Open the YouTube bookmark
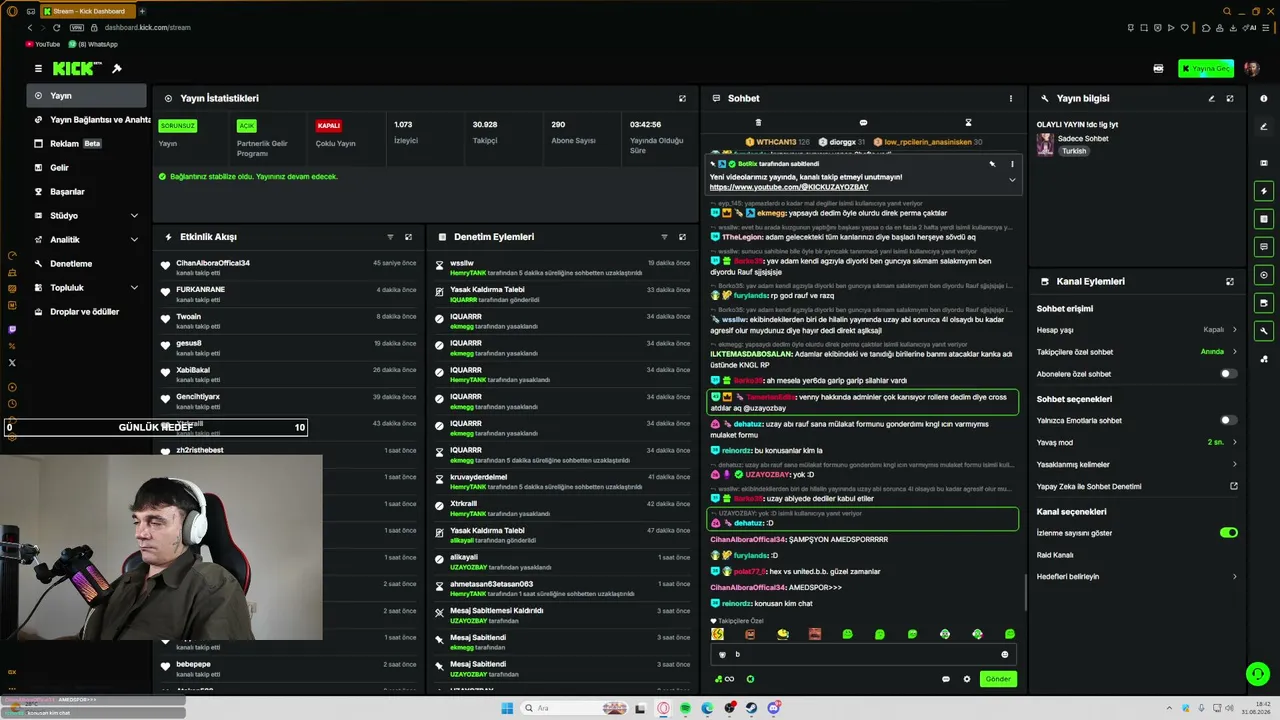1280x720 pixels. 42,44
